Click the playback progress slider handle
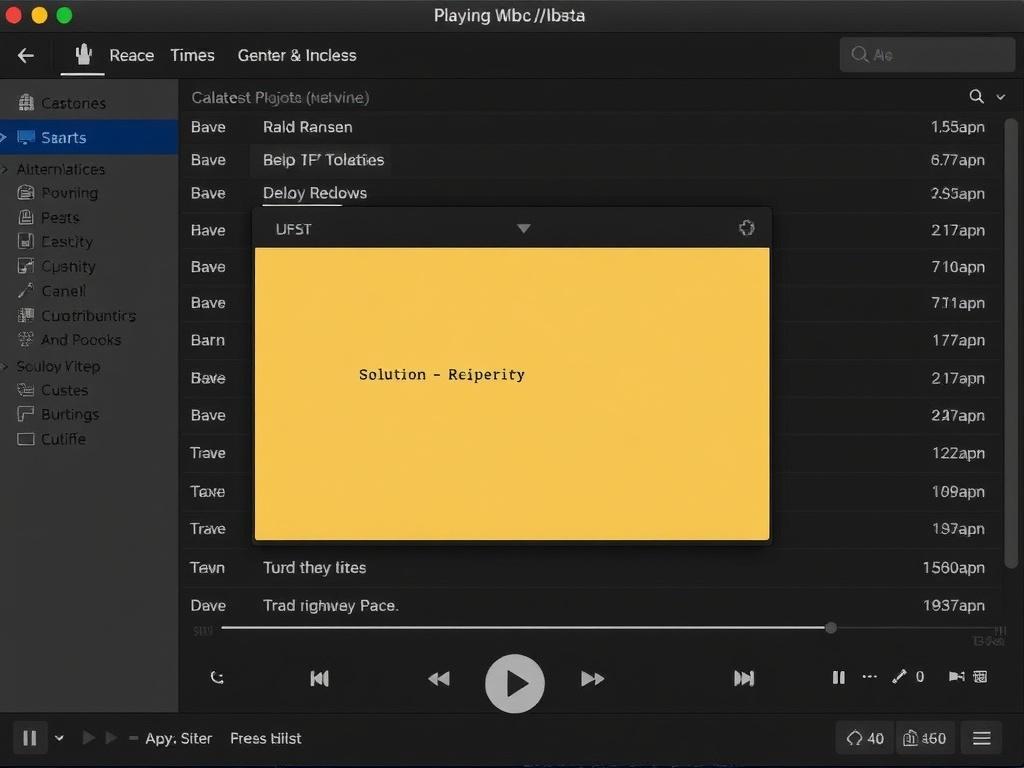Viewport: 1024px width, 768px height. pos(831,628)
